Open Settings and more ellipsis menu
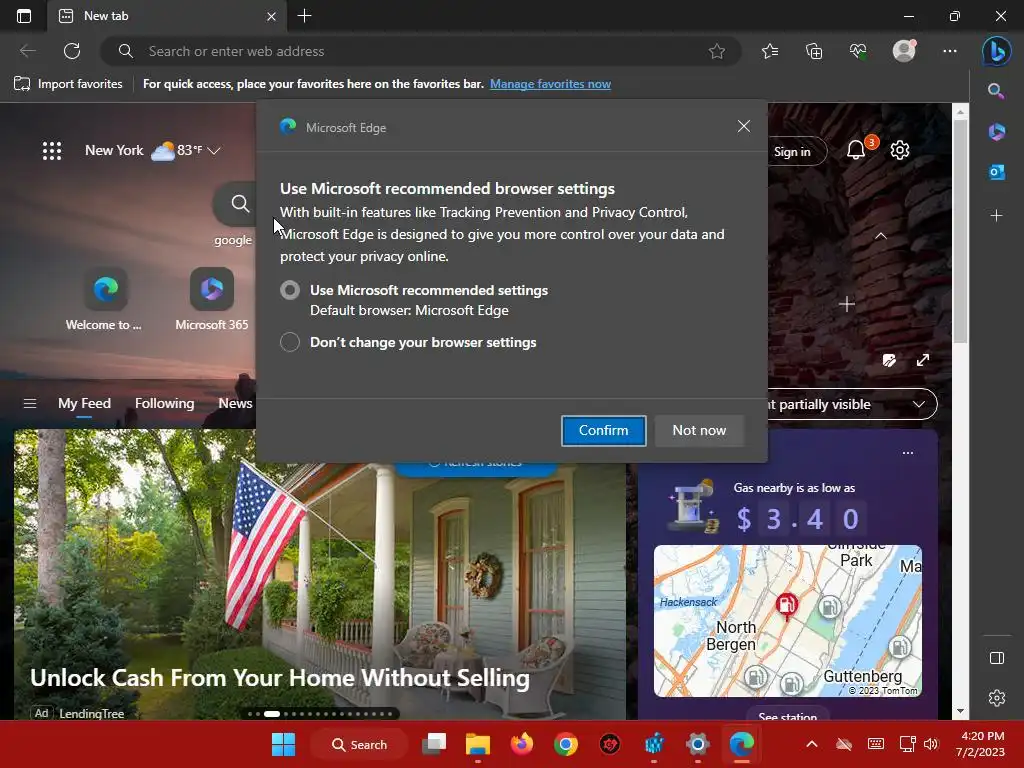This screenshot has height=768, width=1024. pos(950,51)
